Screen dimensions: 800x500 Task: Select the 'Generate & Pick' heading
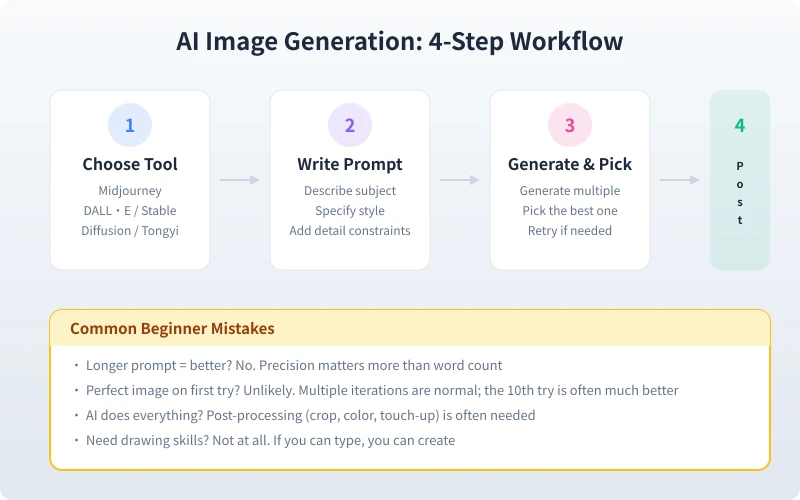pos(569,164)
